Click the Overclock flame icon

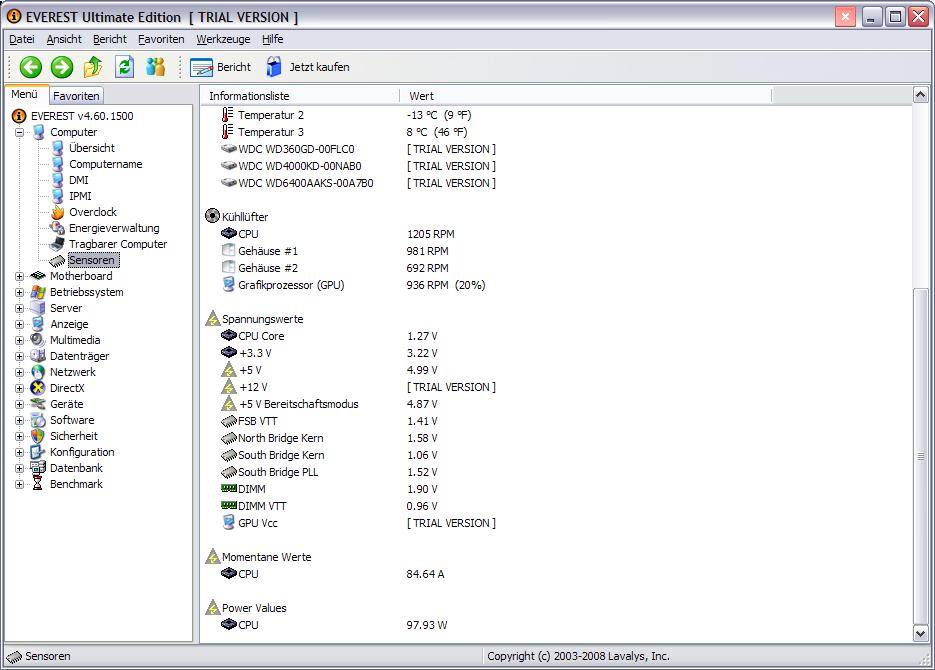[58, 212]
